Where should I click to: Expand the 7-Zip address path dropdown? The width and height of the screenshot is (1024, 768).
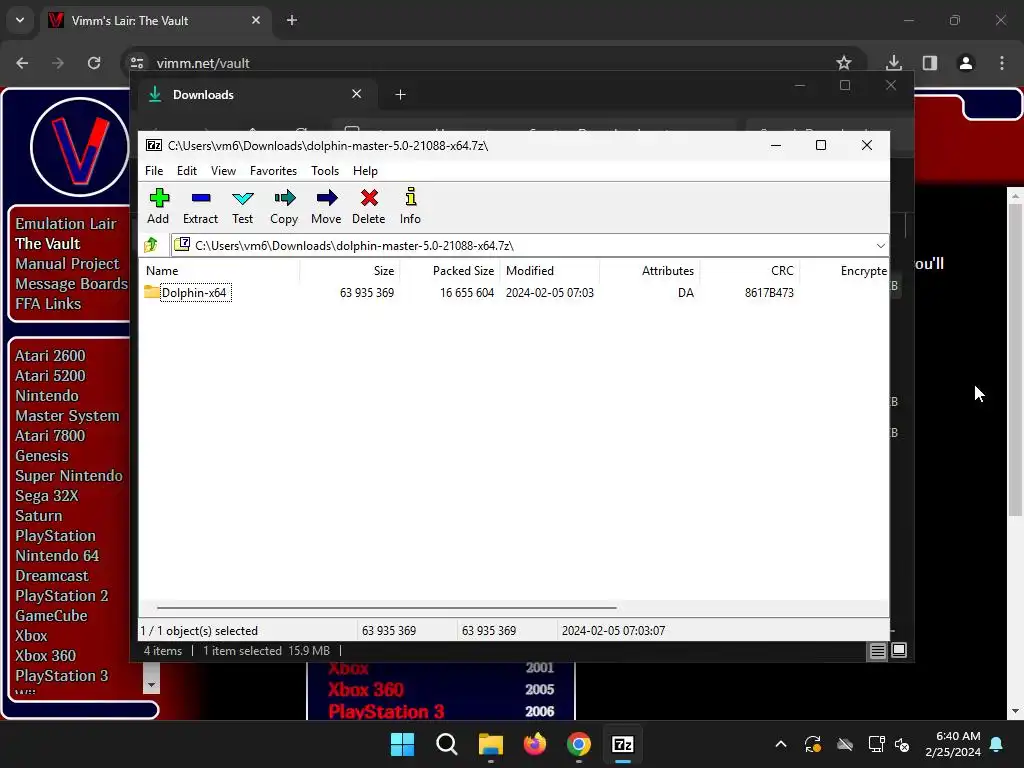[x=880, y=246]
